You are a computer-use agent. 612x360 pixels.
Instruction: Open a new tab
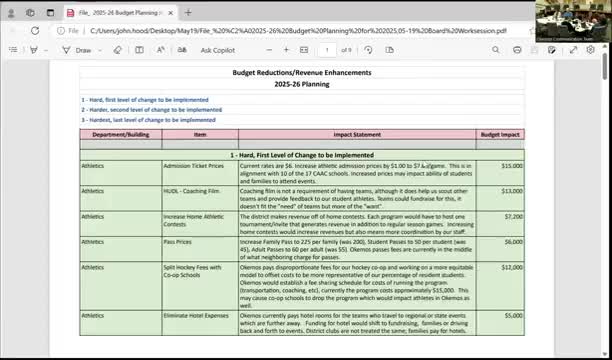click(x=188, y=13)
